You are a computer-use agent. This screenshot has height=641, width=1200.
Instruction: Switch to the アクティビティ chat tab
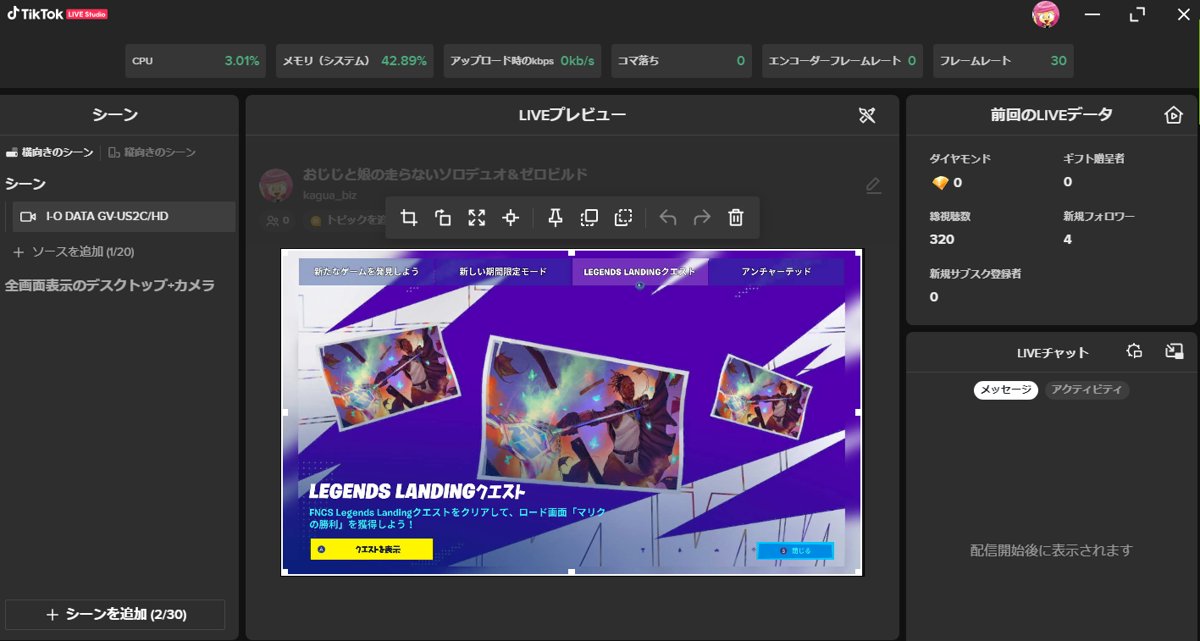click(x=1087, y=390)
